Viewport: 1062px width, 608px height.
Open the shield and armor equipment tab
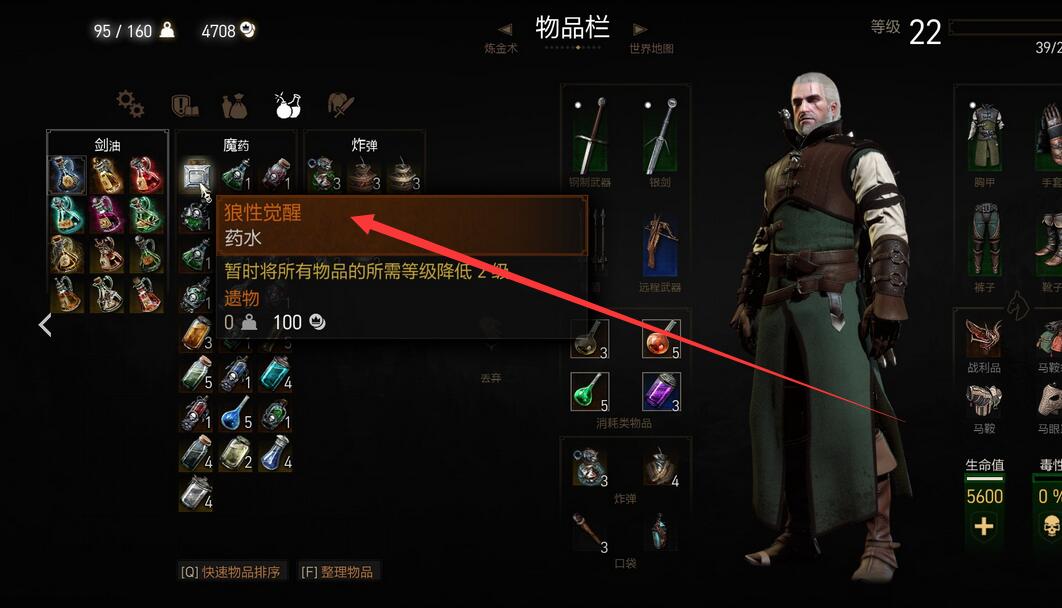(x=184, y=106)
